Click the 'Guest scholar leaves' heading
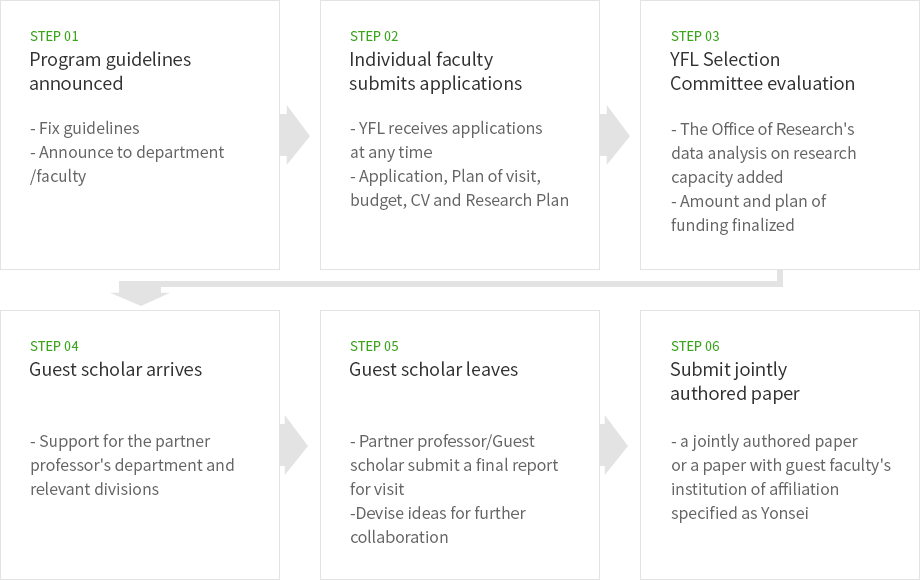 [434, 369]
